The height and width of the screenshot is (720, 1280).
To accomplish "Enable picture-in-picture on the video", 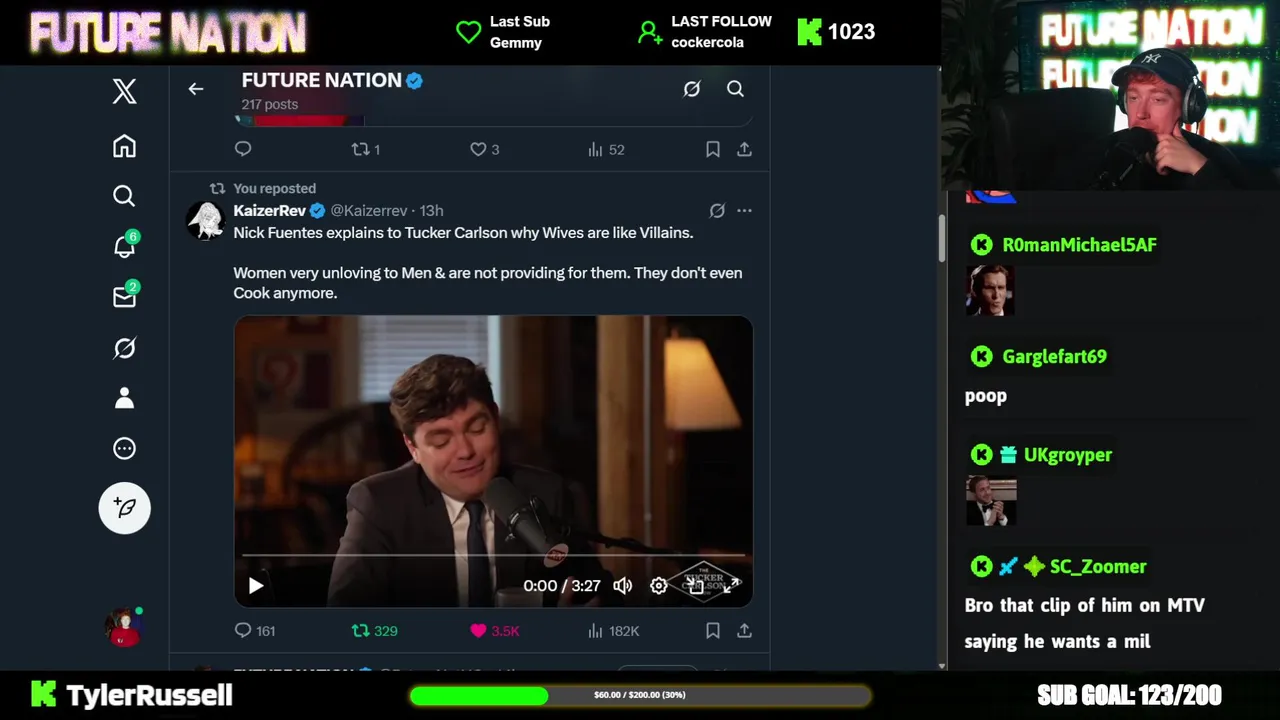I will 696,586.
